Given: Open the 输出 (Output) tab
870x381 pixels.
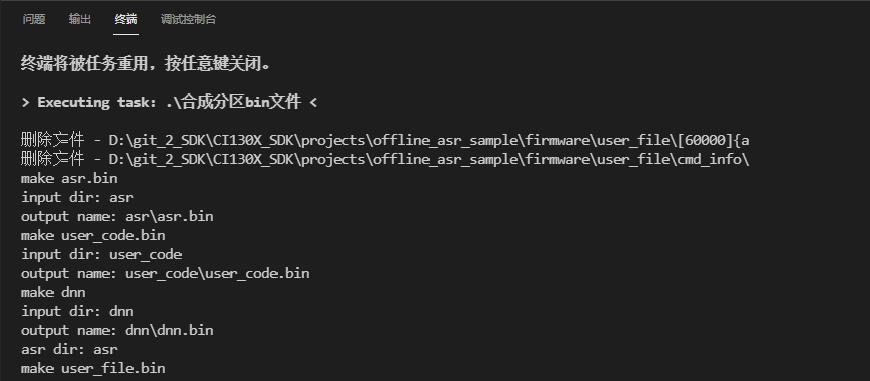Looking at the screenshot, I should click(80, 19).
